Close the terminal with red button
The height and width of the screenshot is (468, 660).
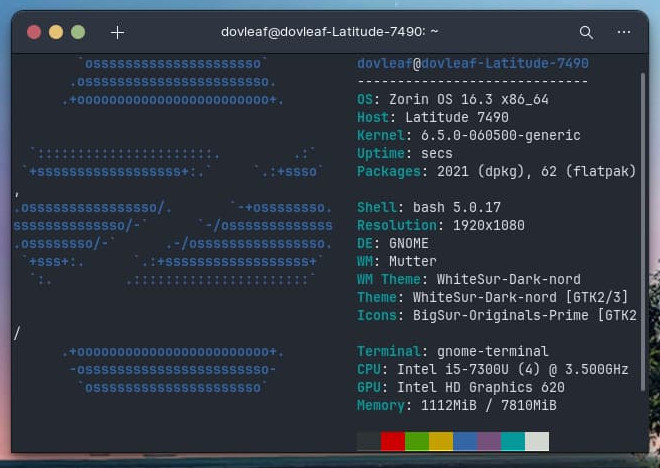click(34, 32)
